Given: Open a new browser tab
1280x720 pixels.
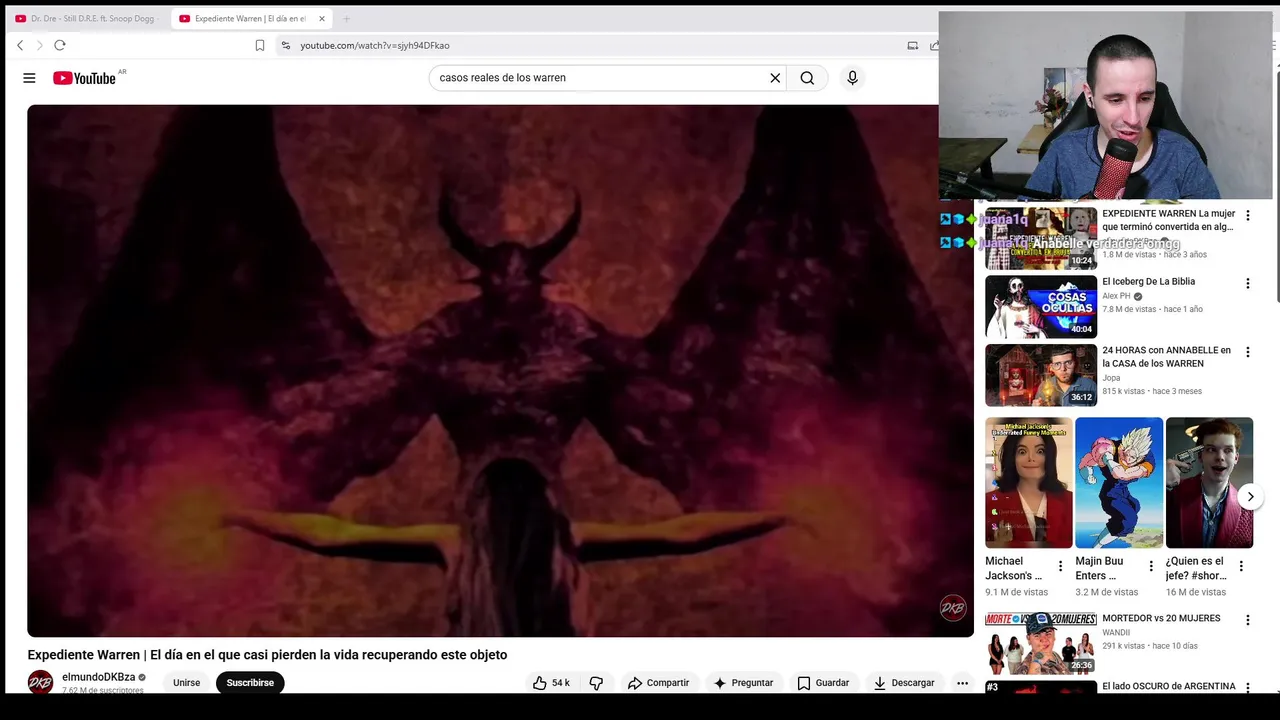Looking at the screenshot, I should coord(346,18).
